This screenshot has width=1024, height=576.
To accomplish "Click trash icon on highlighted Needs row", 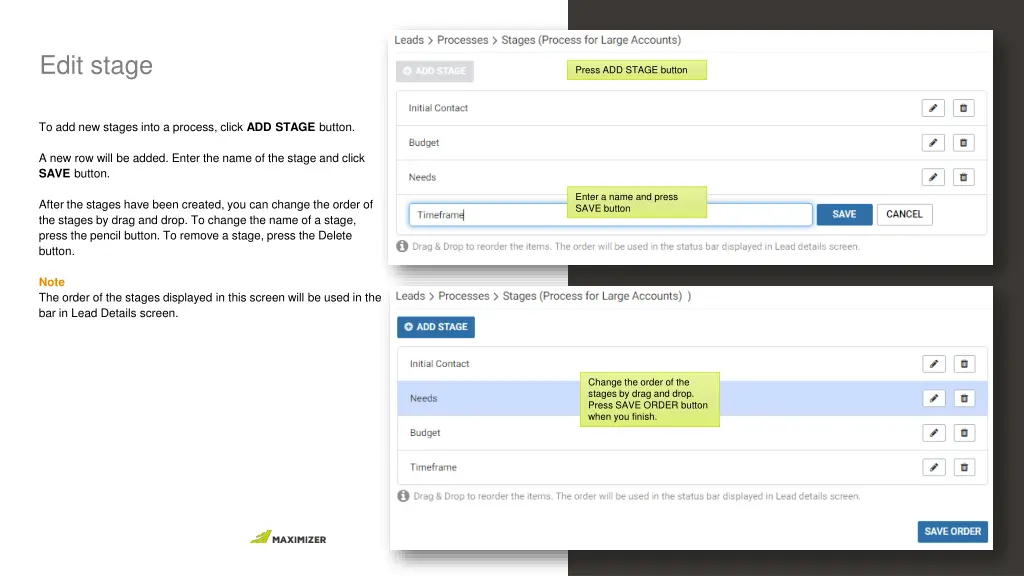I will tap(964, 398).
